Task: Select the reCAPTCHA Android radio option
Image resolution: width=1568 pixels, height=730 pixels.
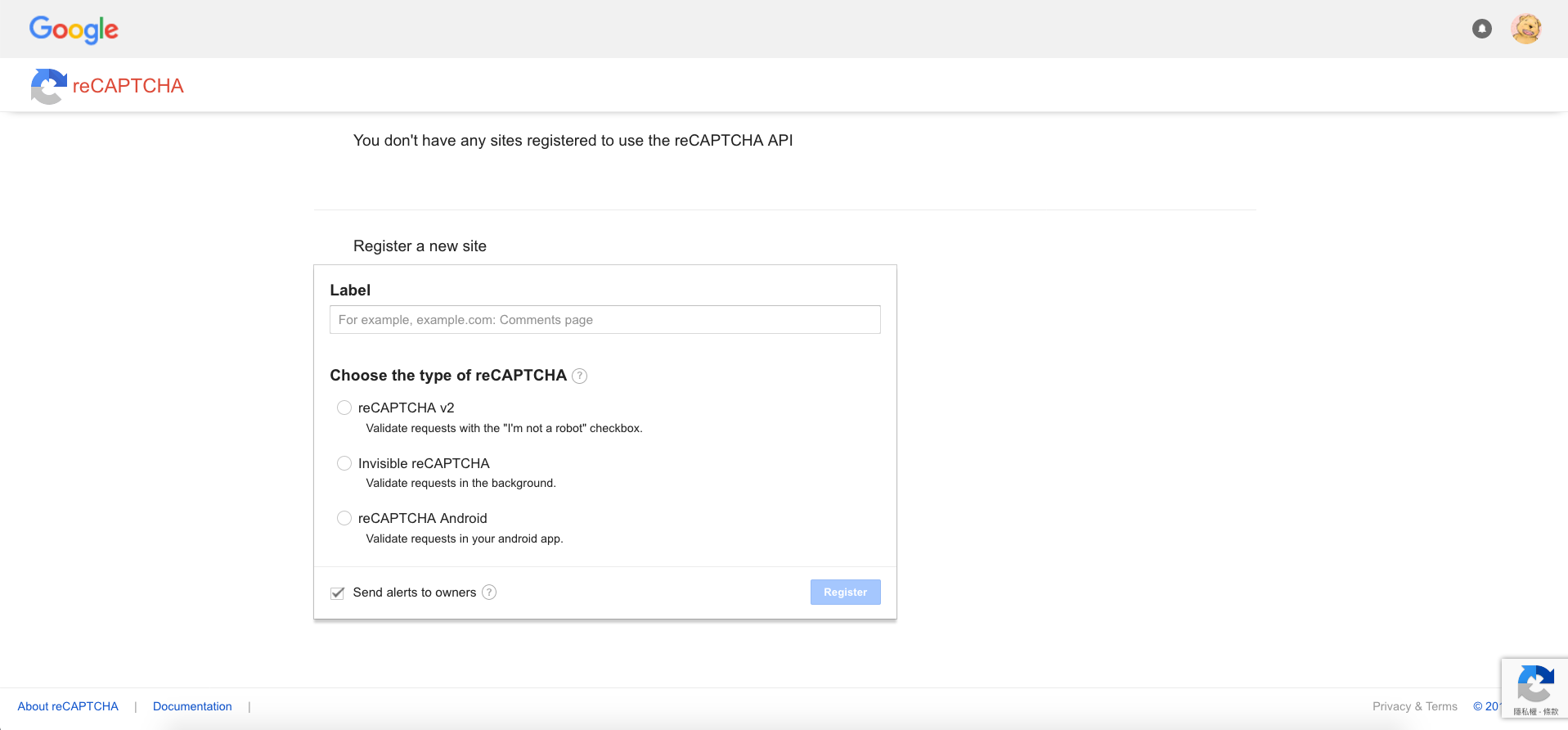Action: click(344, 518)
